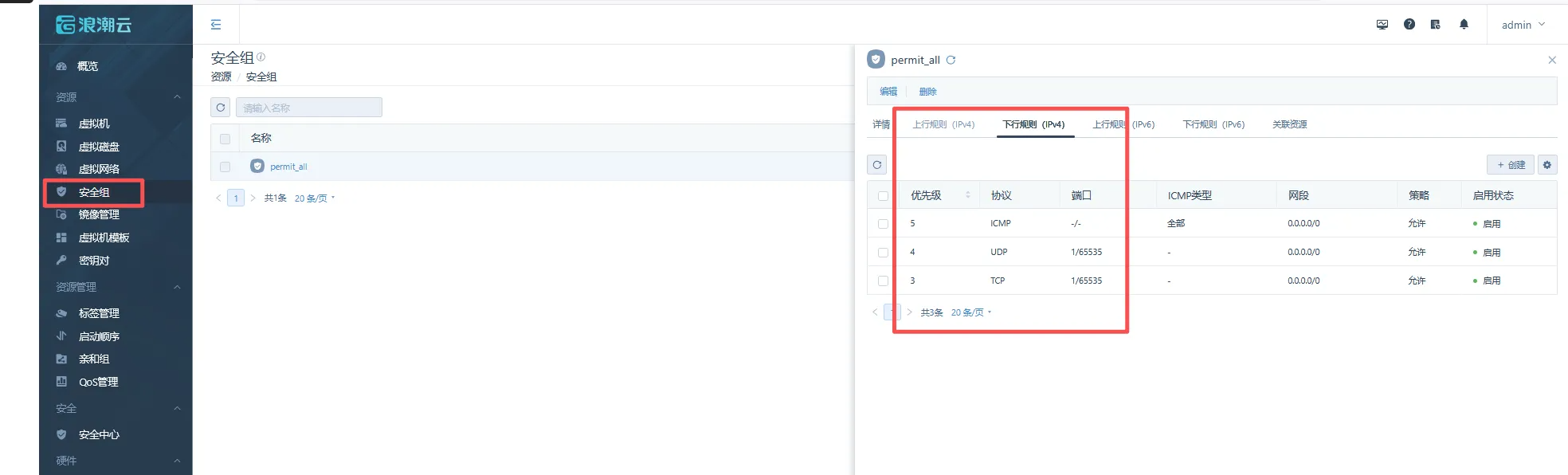Image resolution: width=1568 pixels, height=475 pixels.
Task: Check the UDP rule row checkbox
Action: (883, 253)
